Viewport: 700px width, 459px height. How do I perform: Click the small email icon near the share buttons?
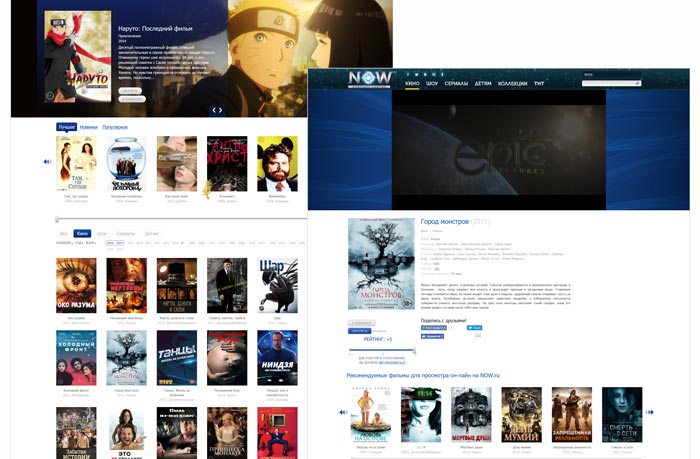pyautogui.click(x=478, y=335)
